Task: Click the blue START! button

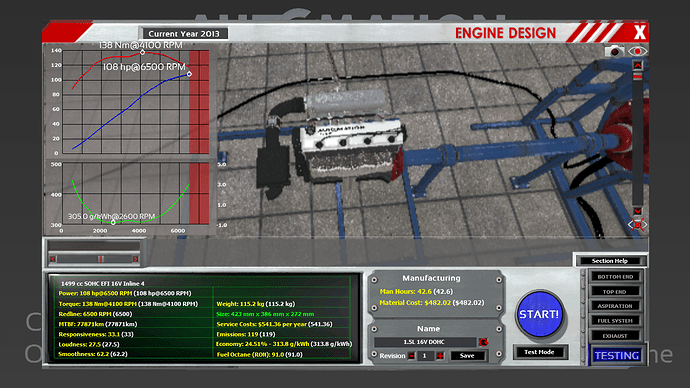Action: pyautogui.click(x=539, y=314)
